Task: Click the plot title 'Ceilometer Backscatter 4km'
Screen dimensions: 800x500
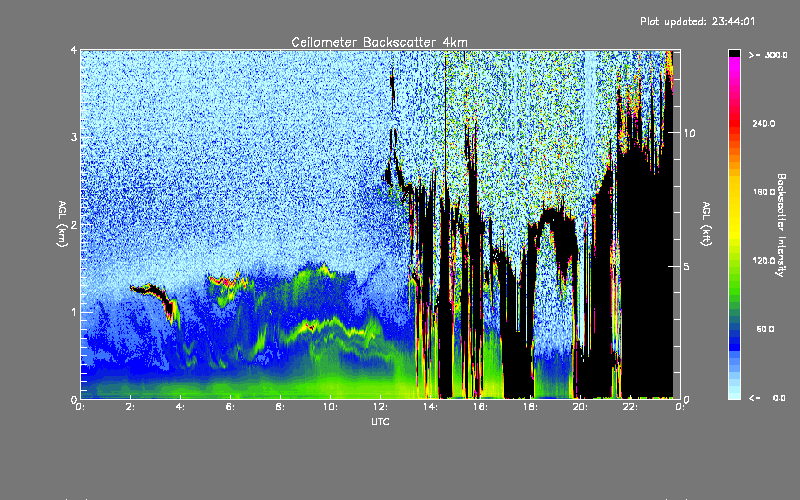Action: [379, 42]
